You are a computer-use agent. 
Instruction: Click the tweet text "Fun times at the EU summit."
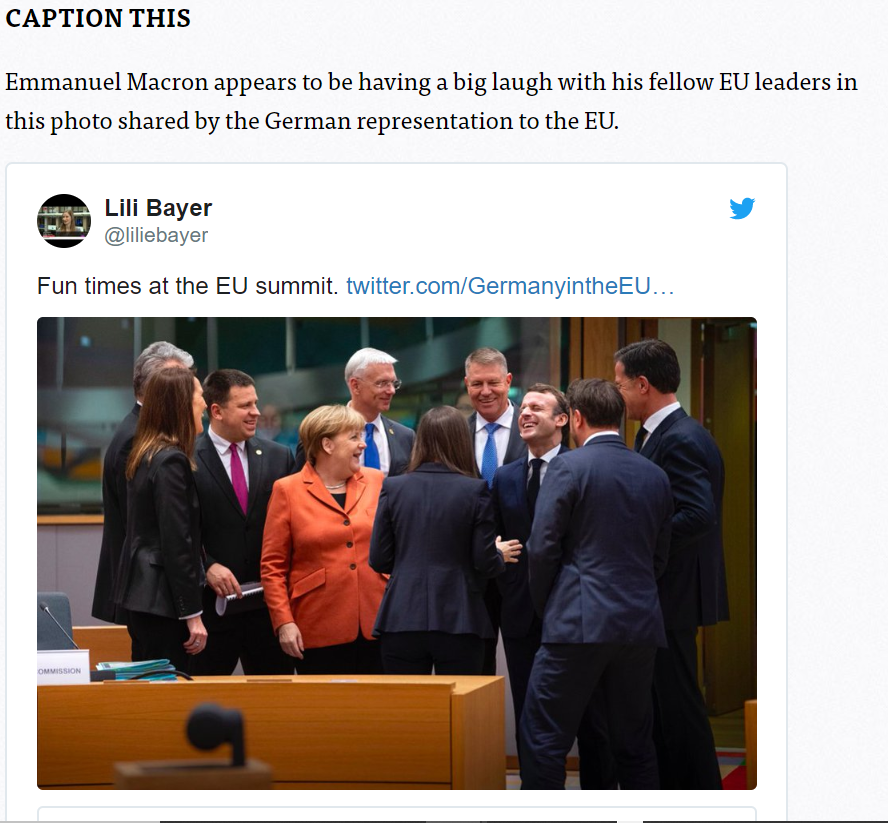pos(187,286)
